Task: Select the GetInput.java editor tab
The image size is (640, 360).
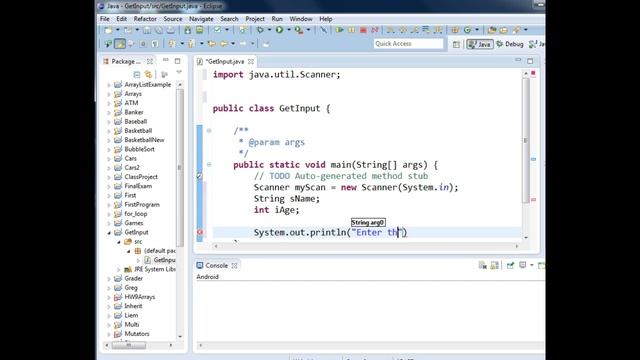Action: [x=224, y=61]
